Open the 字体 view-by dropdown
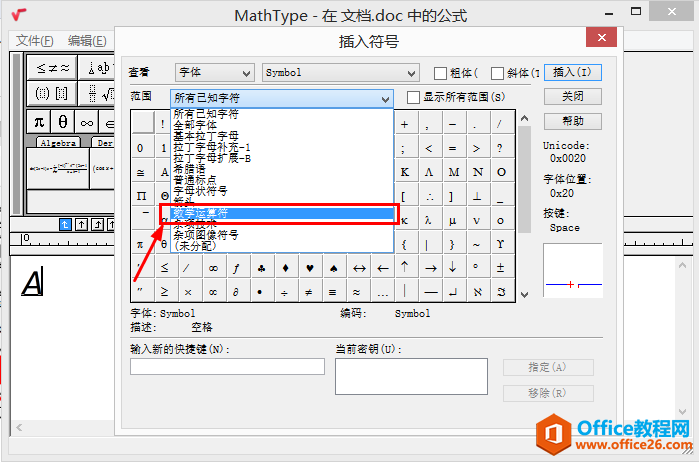699x462 pixels. (x=214, y=73)
